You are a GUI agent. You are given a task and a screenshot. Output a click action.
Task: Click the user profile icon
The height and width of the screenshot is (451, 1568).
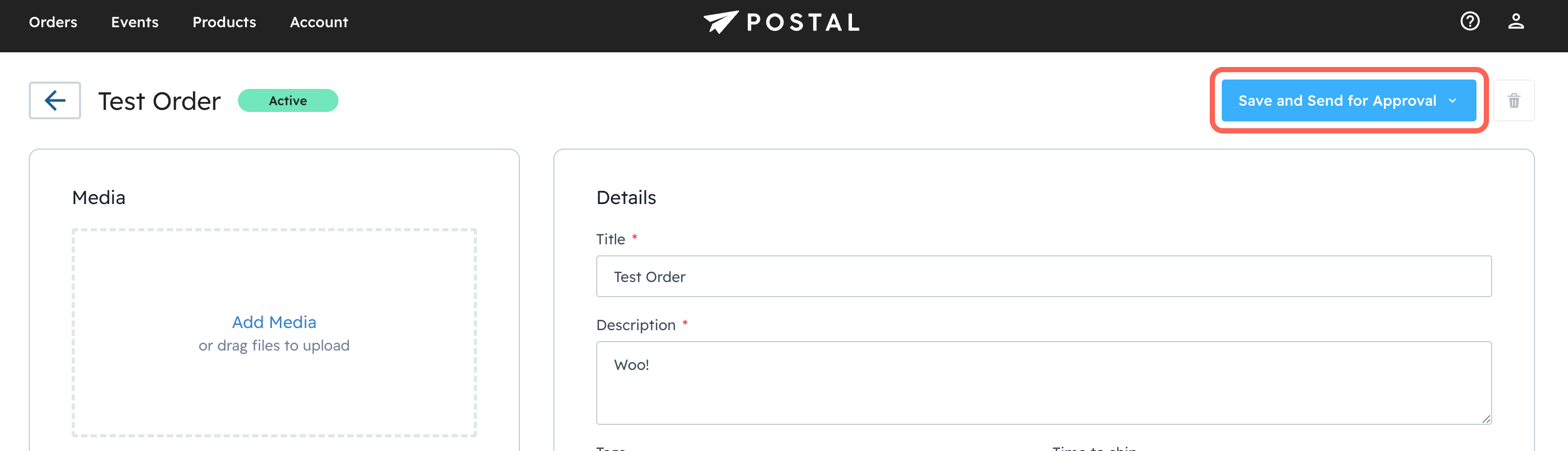coord(1516,22)
